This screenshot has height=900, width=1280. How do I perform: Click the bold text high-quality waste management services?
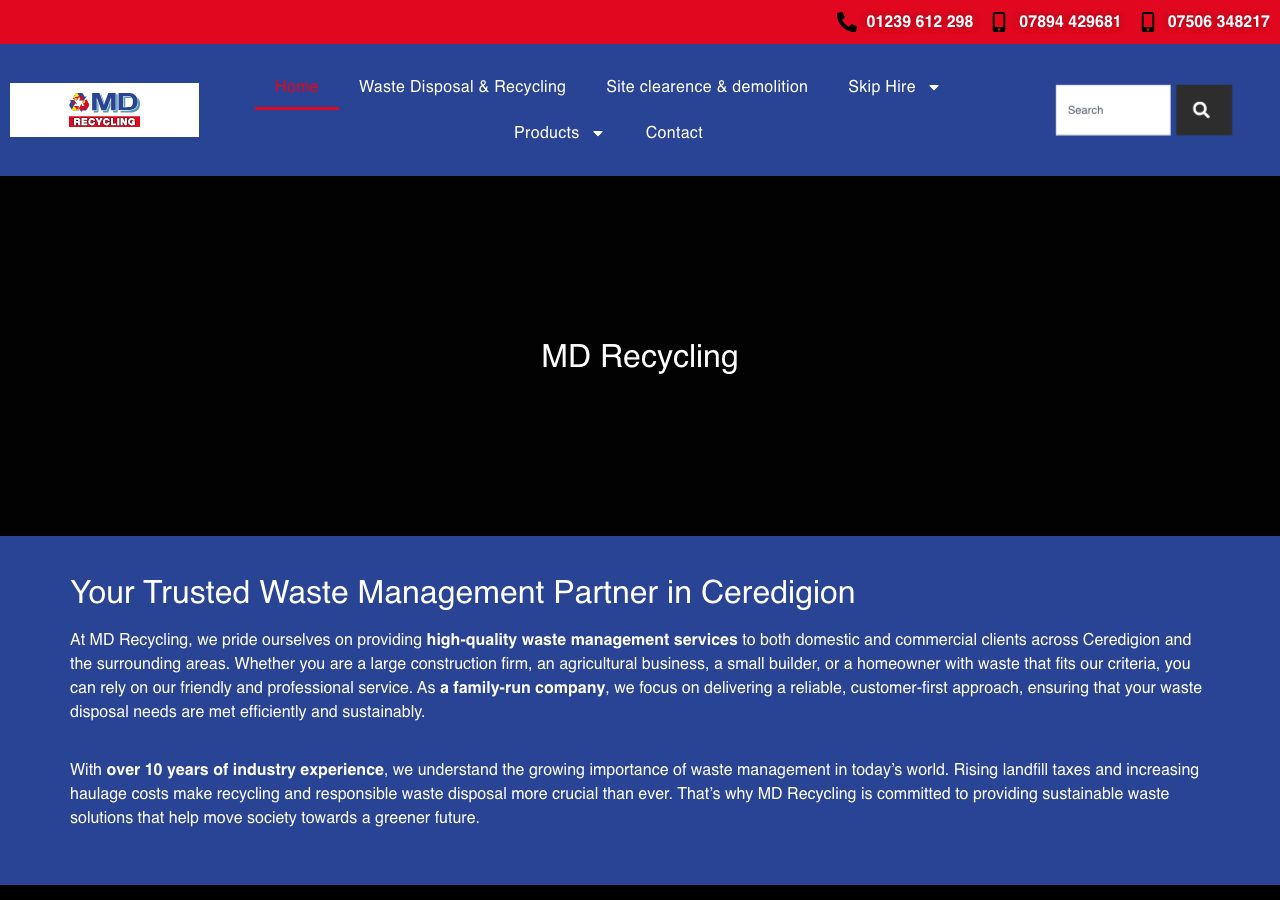pyautogui.click(x=582, y=640)
